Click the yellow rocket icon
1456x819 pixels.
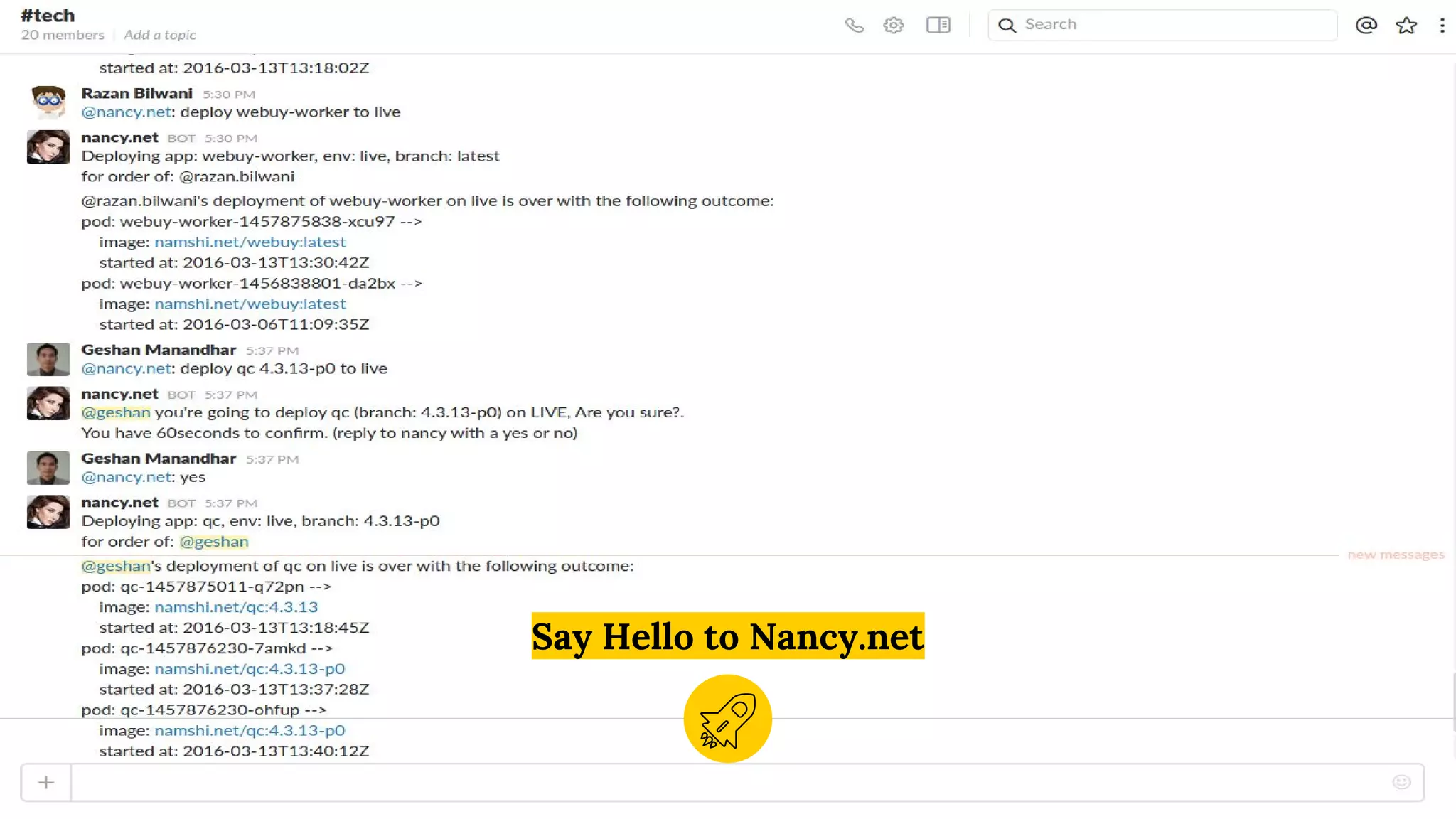point(727,719)
